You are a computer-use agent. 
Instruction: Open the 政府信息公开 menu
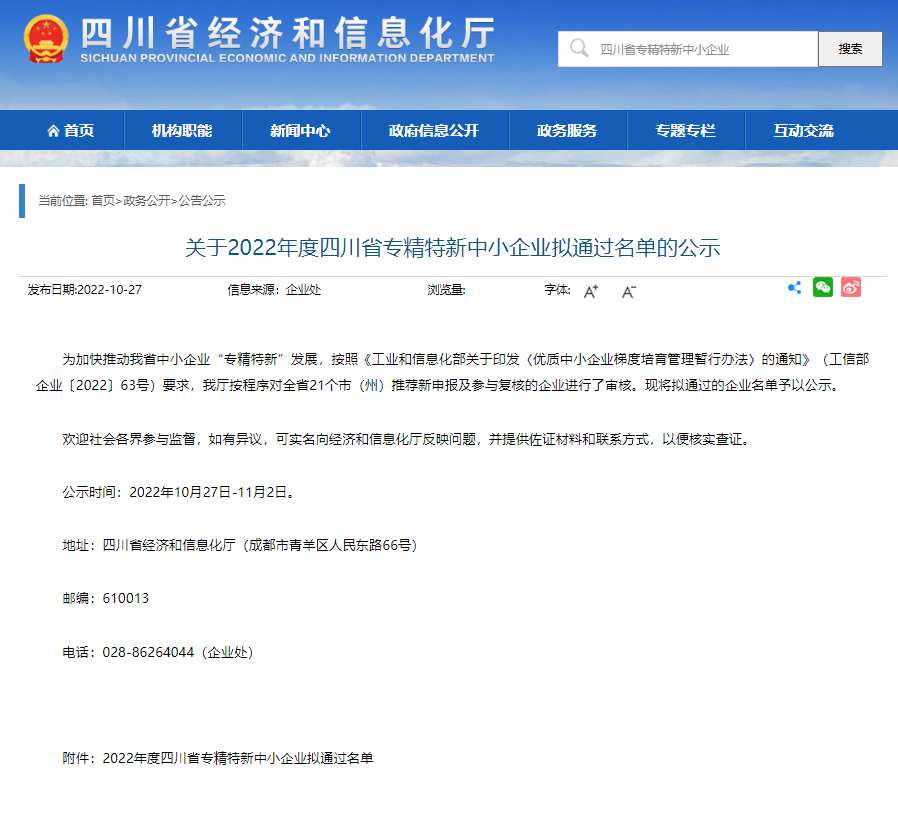click(x=435, y=130)
